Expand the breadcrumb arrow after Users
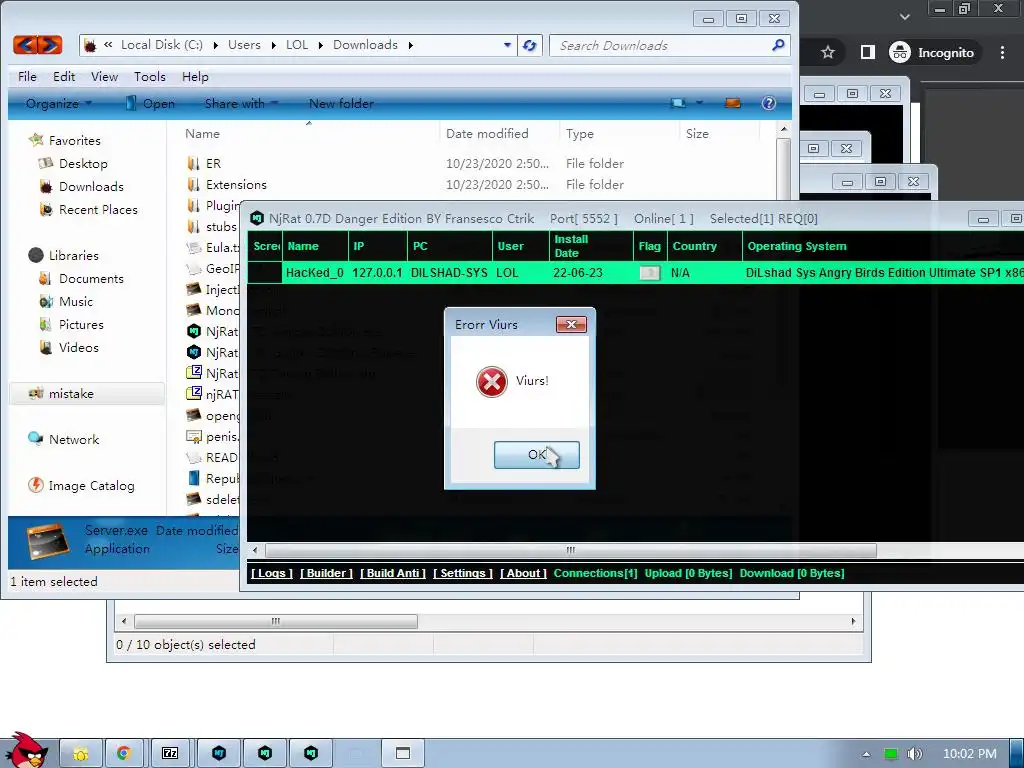The width and height of the screenshot is (1024, 768). 273,45
